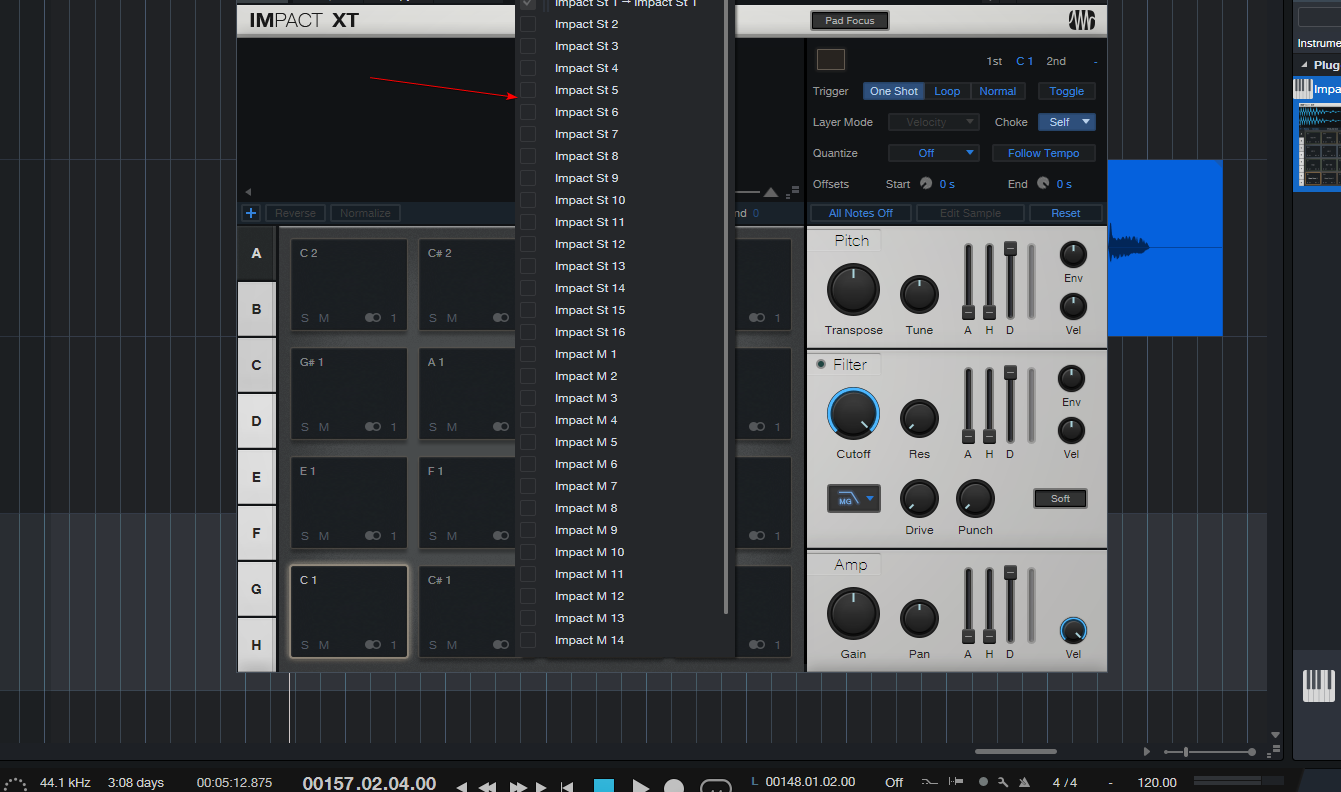This screenshot has width=1341, height=792.
Task: Check the Impact St 12 output checkbox
Action: (528, 244)
